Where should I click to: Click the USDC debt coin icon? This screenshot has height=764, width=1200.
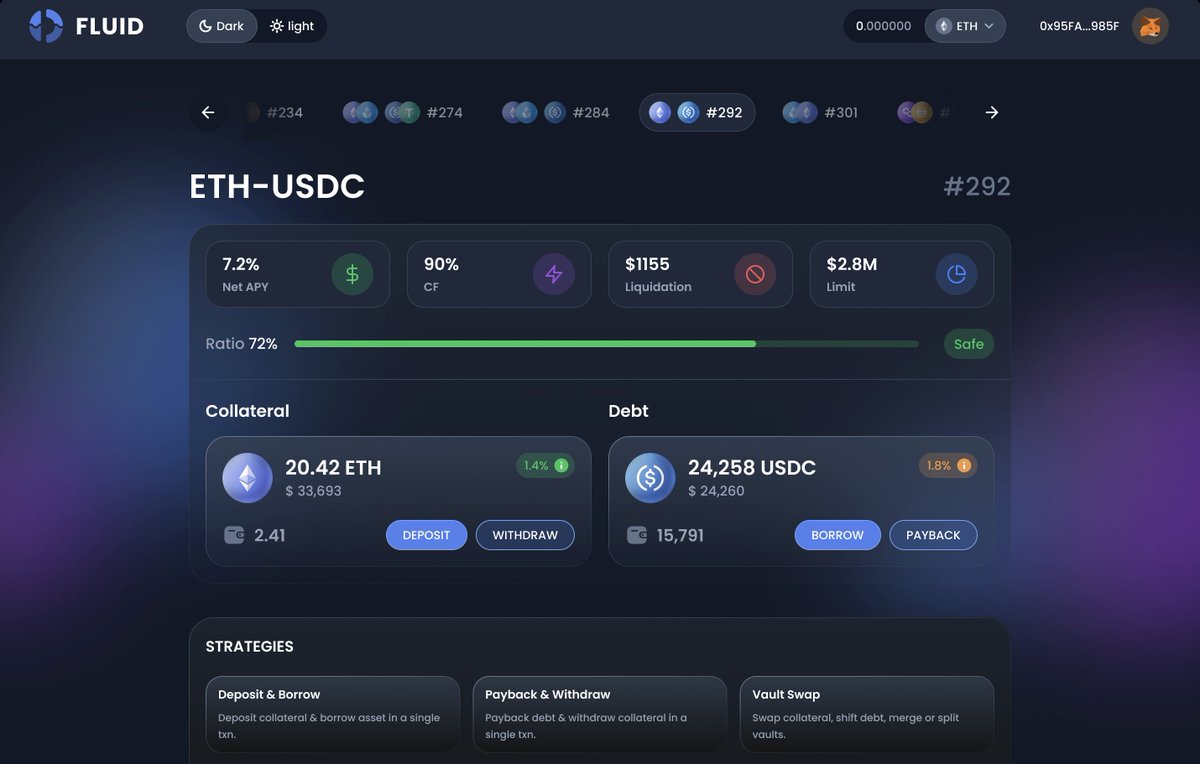tap(650, 478)
